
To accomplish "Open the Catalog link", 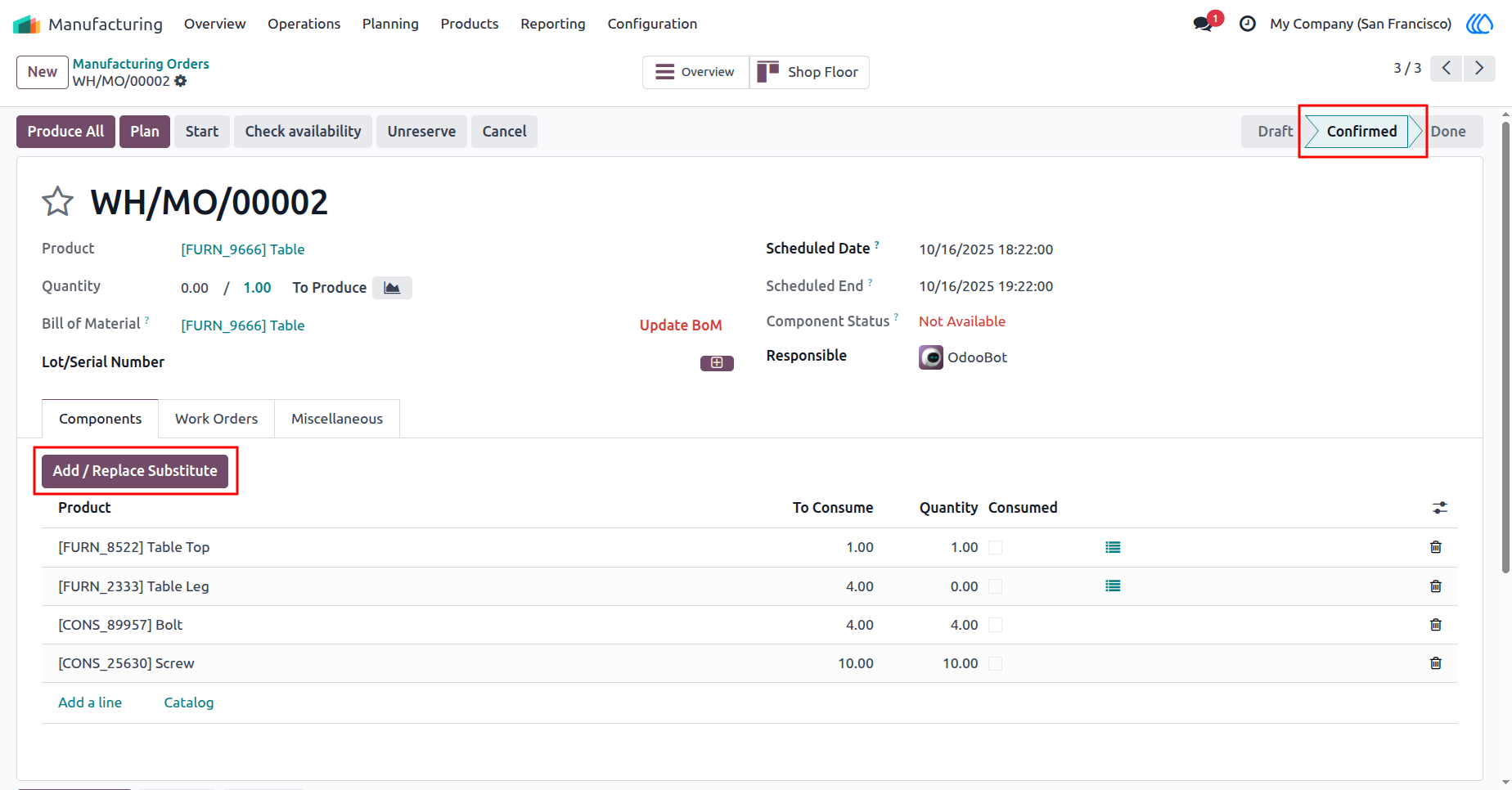I will (189, 702).
